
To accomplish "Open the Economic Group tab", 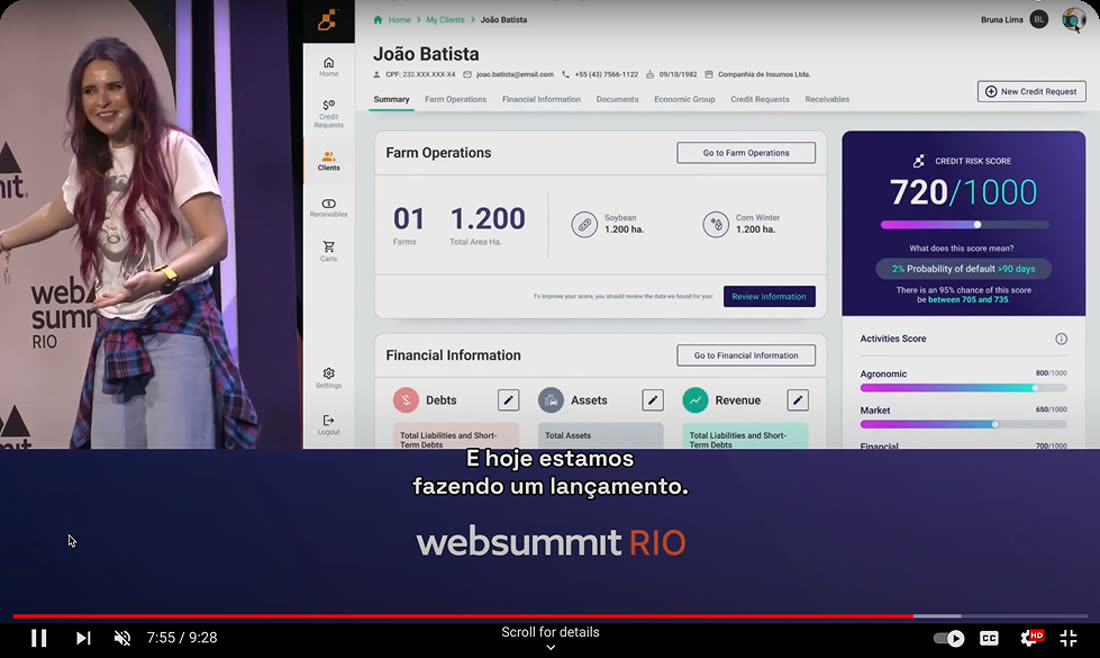I will point(684,100).
